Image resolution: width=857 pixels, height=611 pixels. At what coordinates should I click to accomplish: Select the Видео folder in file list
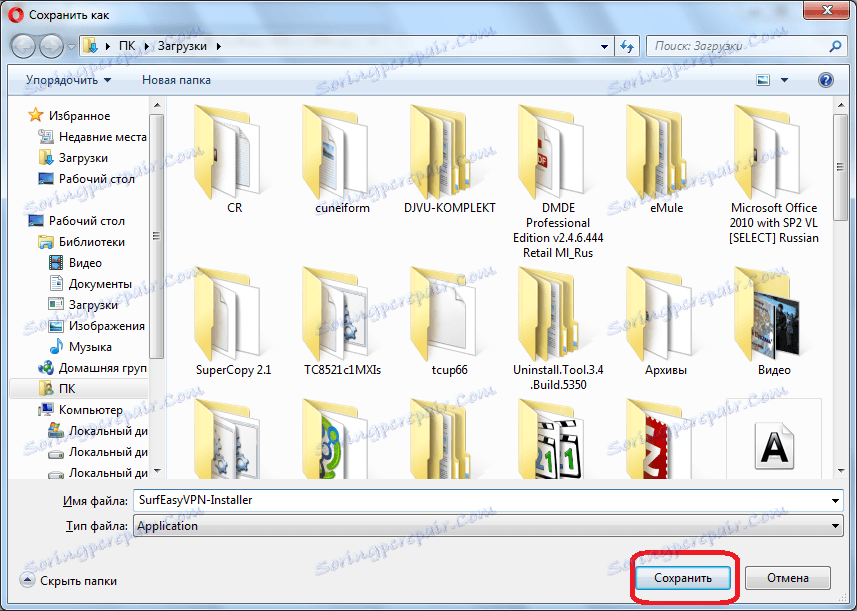coord(773,321)
